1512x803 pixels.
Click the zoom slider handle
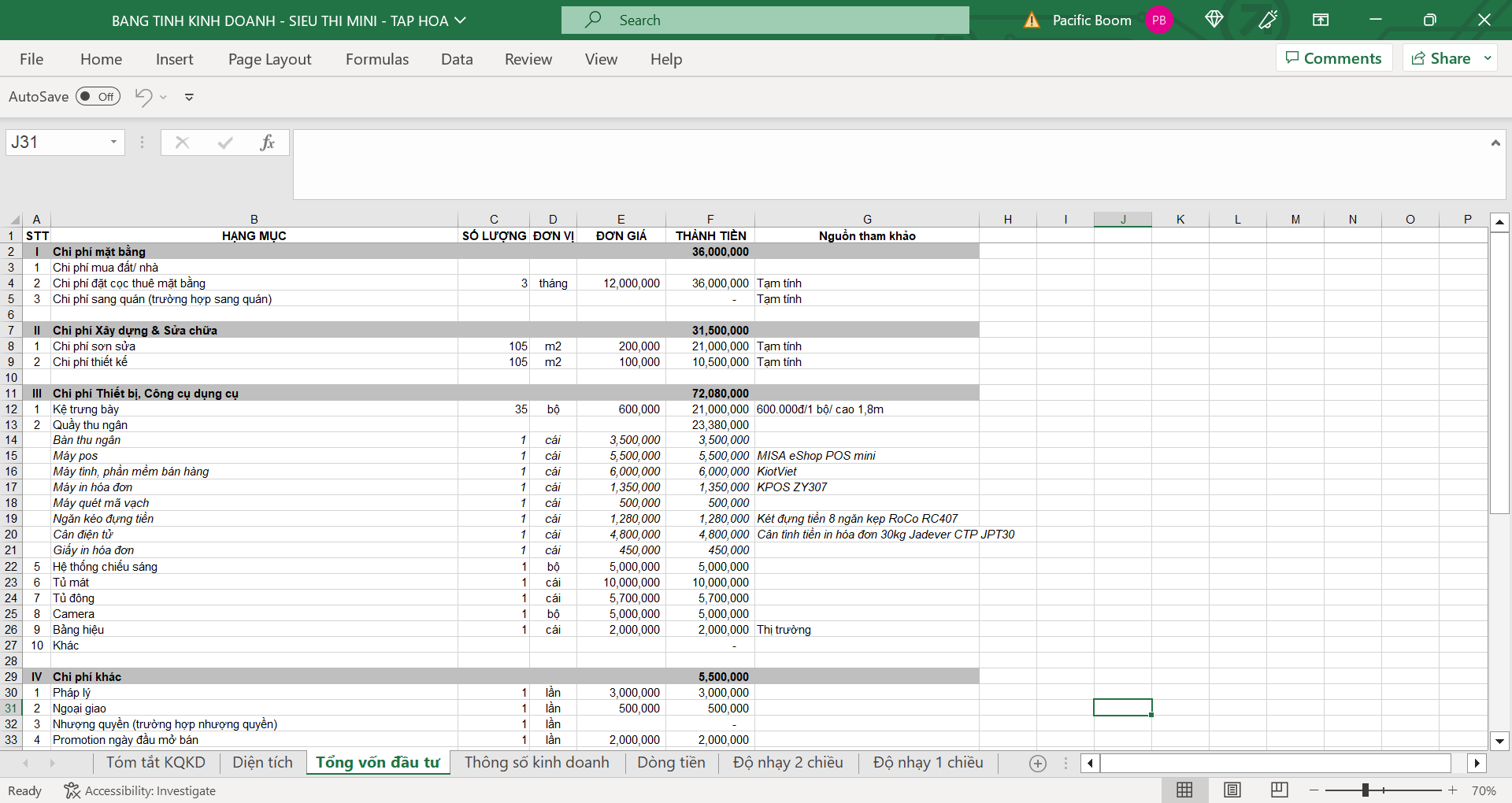(x=1366, y=790)
